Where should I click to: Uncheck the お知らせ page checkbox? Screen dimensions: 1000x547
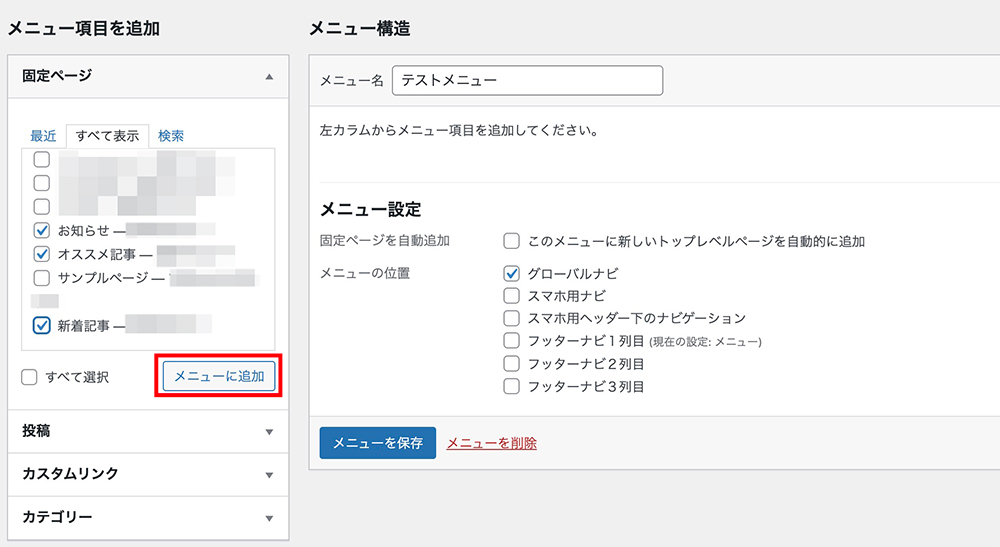click(x=41, y=230)
